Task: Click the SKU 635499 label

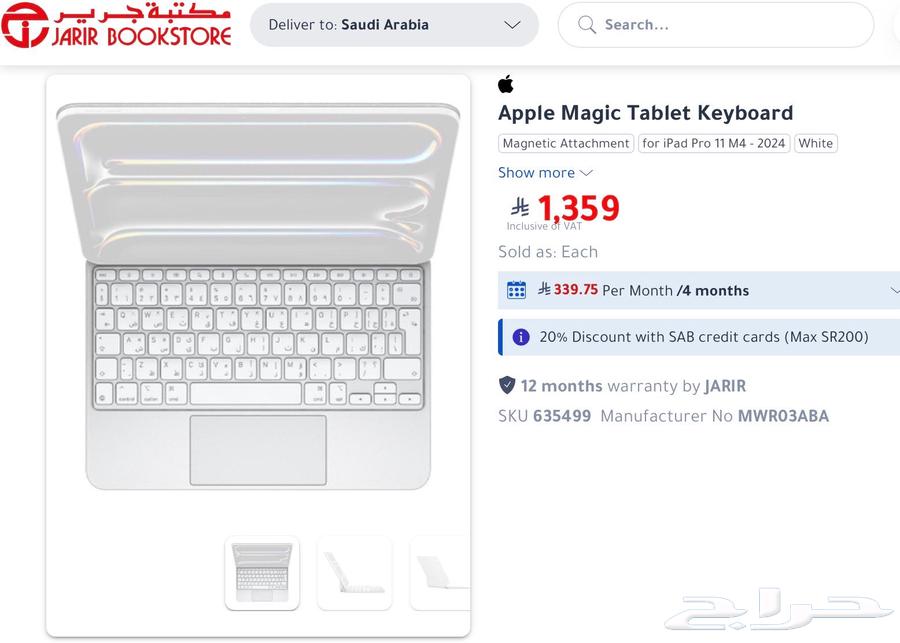Action: (x=544, y=416)
